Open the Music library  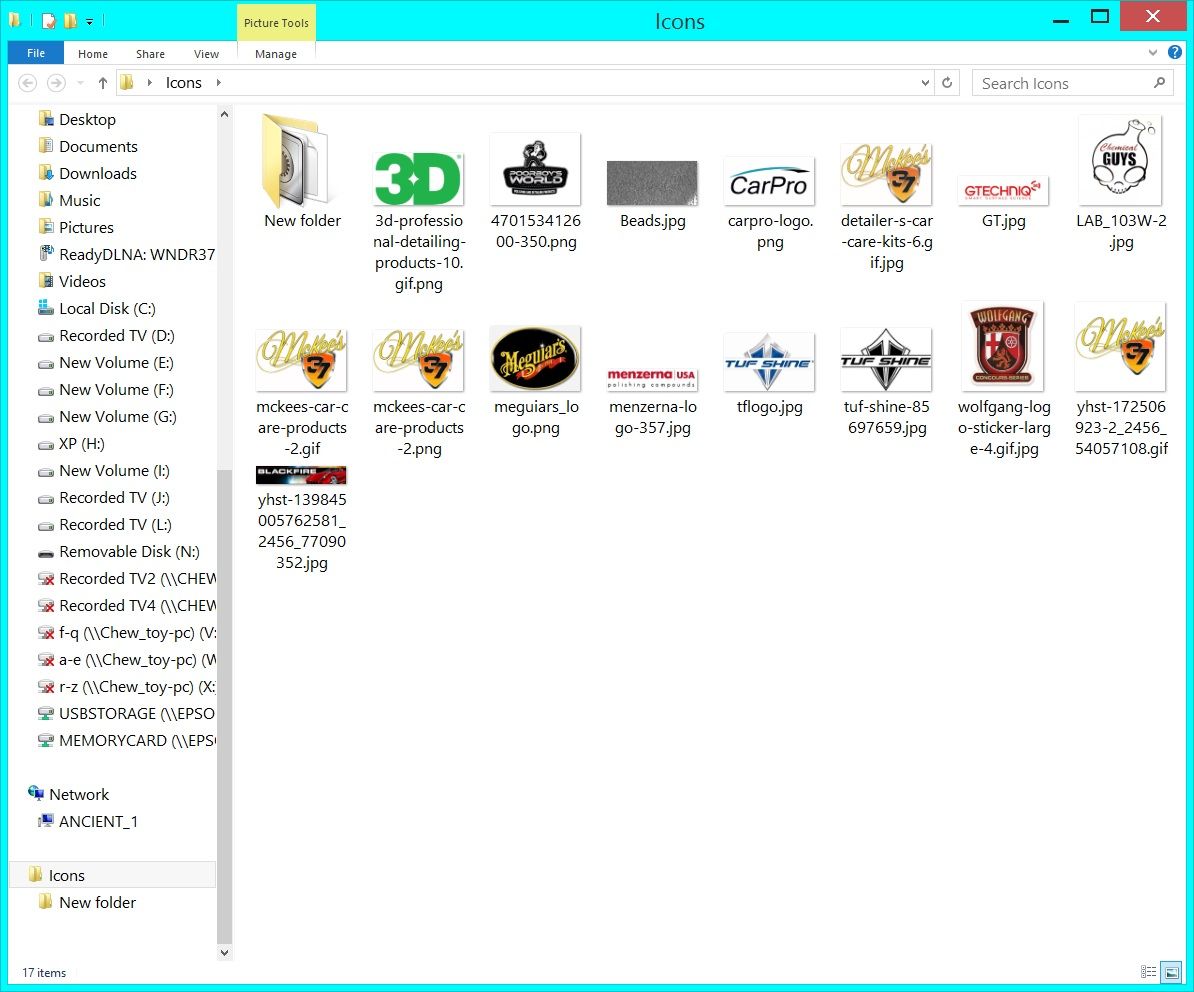point(79,200)
